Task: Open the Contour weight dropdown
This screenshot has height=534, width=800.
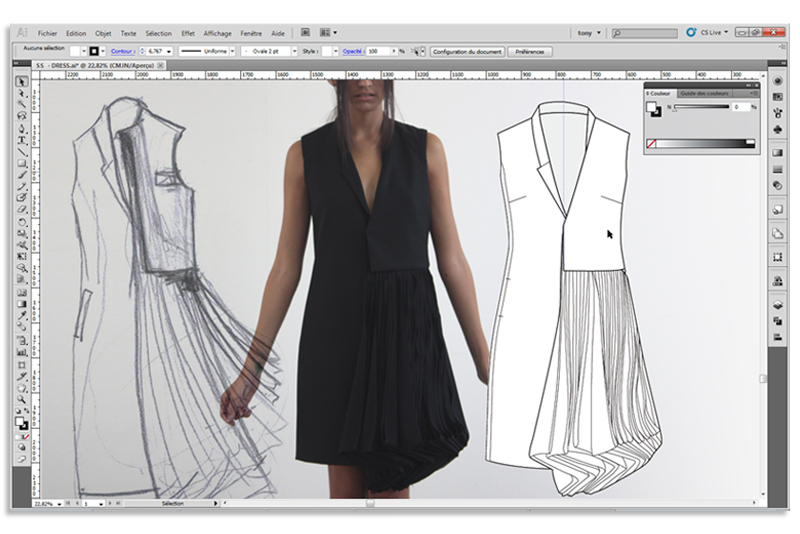Action: [x=169, y=52]
